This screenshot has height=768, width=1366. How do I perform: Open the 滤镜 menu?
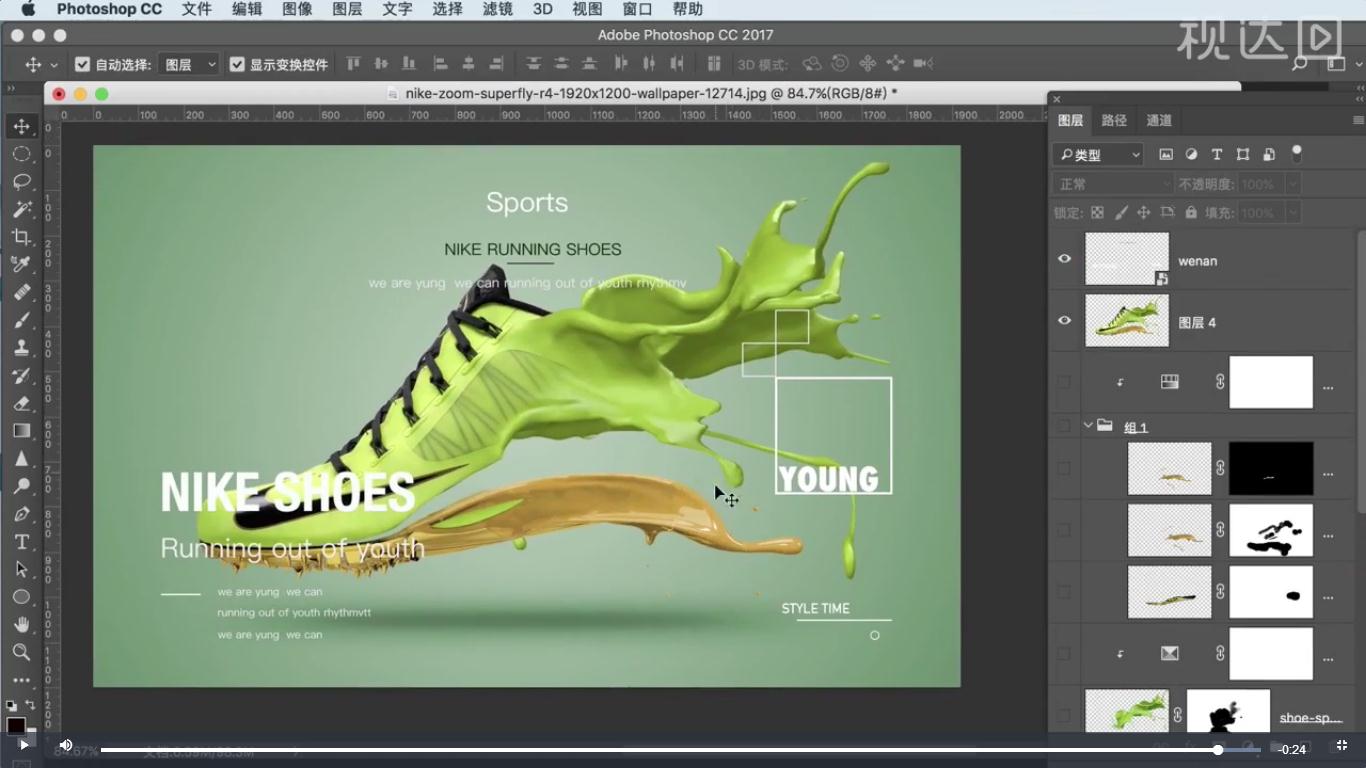(497, 9)
